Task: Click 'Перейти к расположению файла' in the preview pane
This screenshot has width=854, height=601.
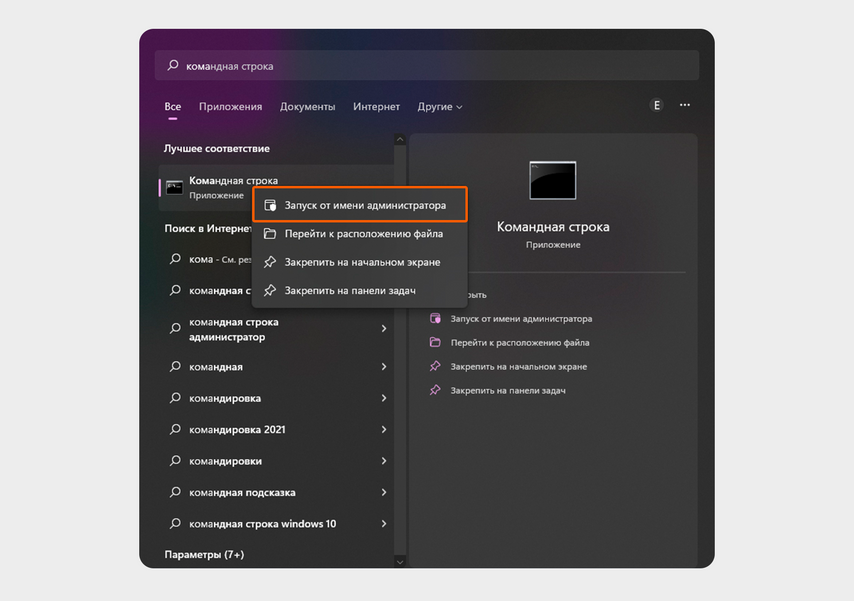Action: (520, 343)
